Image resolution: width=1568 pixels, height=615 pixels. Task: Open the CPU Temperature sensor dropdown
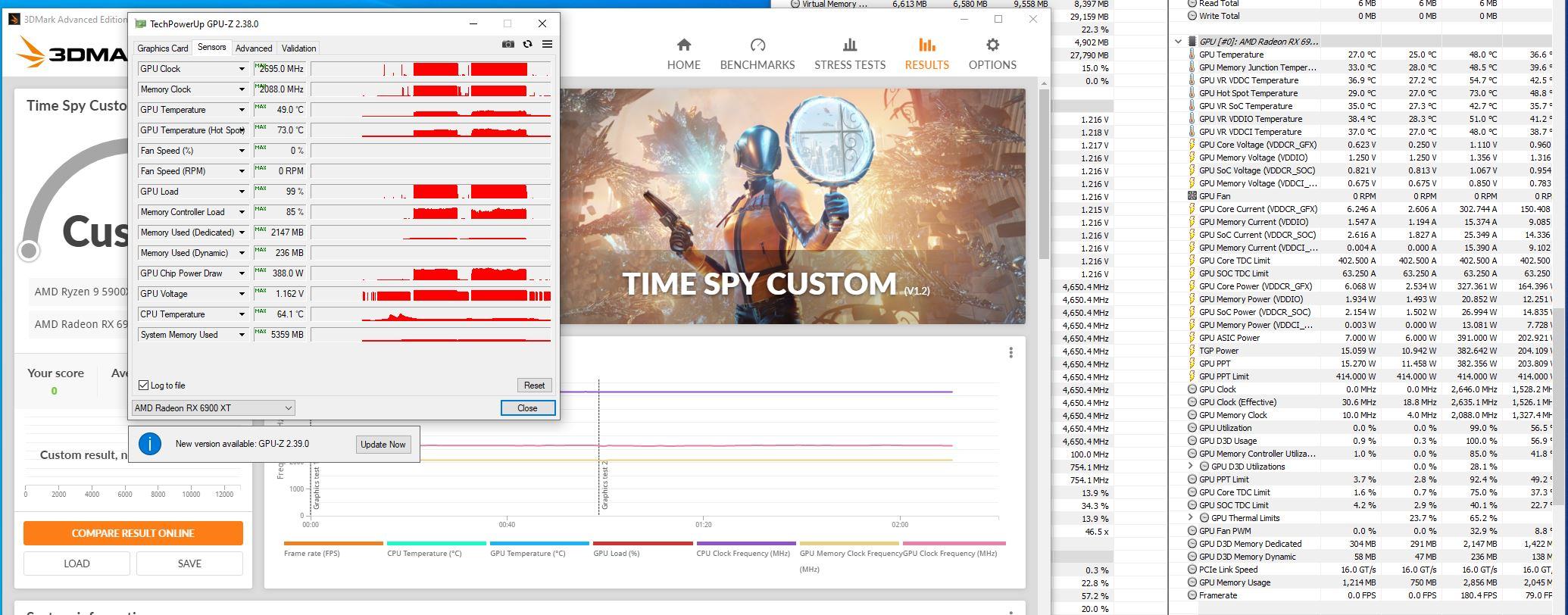(x=242, y=314)
